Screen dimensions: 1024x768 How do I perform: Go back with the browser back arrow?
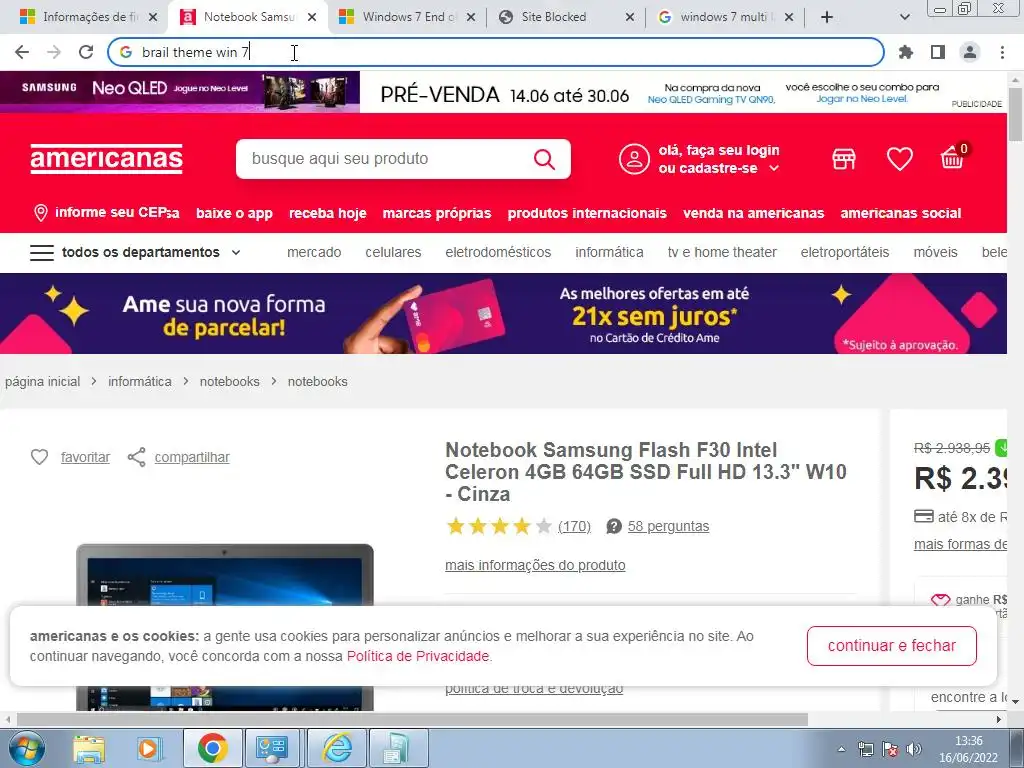(22, 52)
